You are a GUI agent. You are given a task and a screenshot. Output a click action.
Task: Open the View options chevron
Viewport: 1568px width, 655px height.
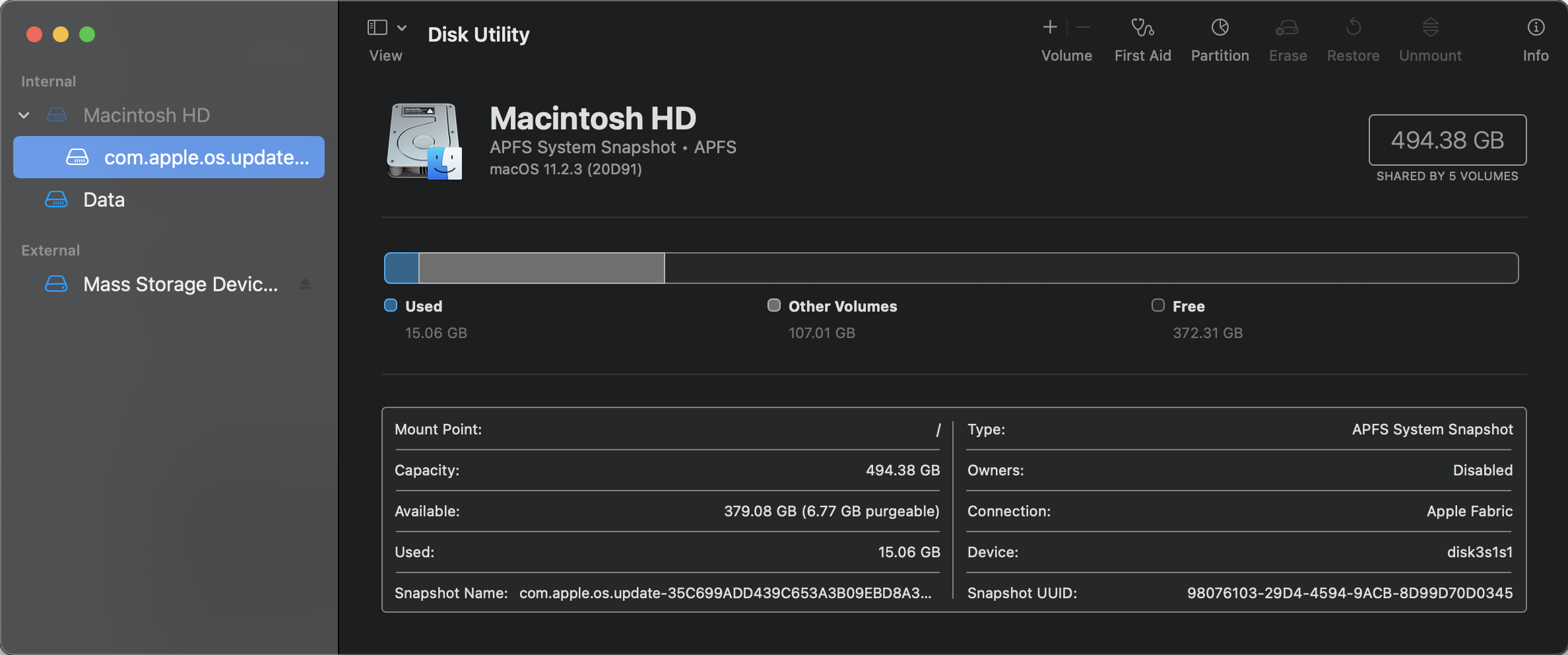click(x=402, y=28)
